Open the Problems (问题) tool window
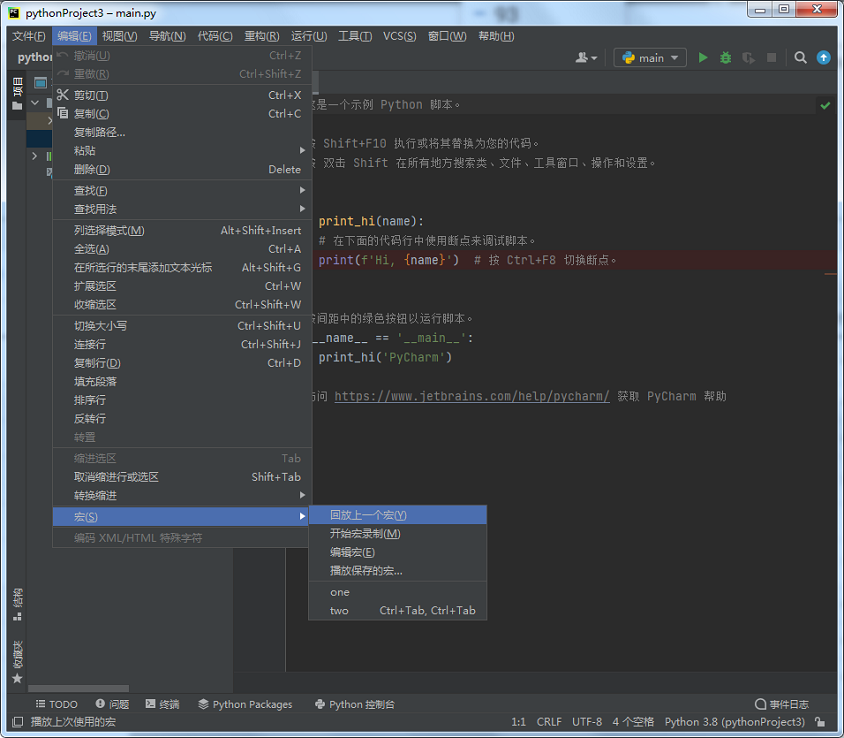Viewport: 844px width, 738px height. 112,704
